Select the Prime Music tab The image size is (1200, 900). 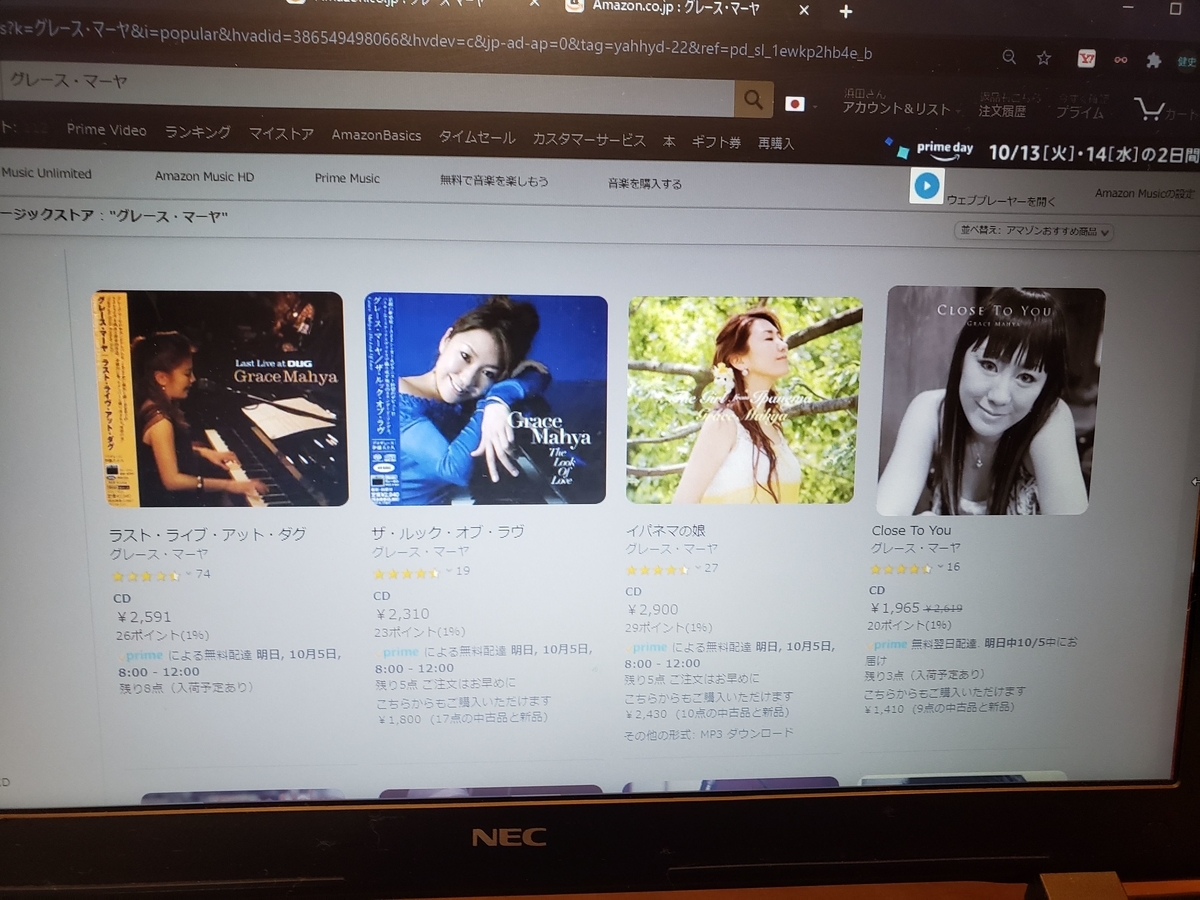click(x=347, y=178)
